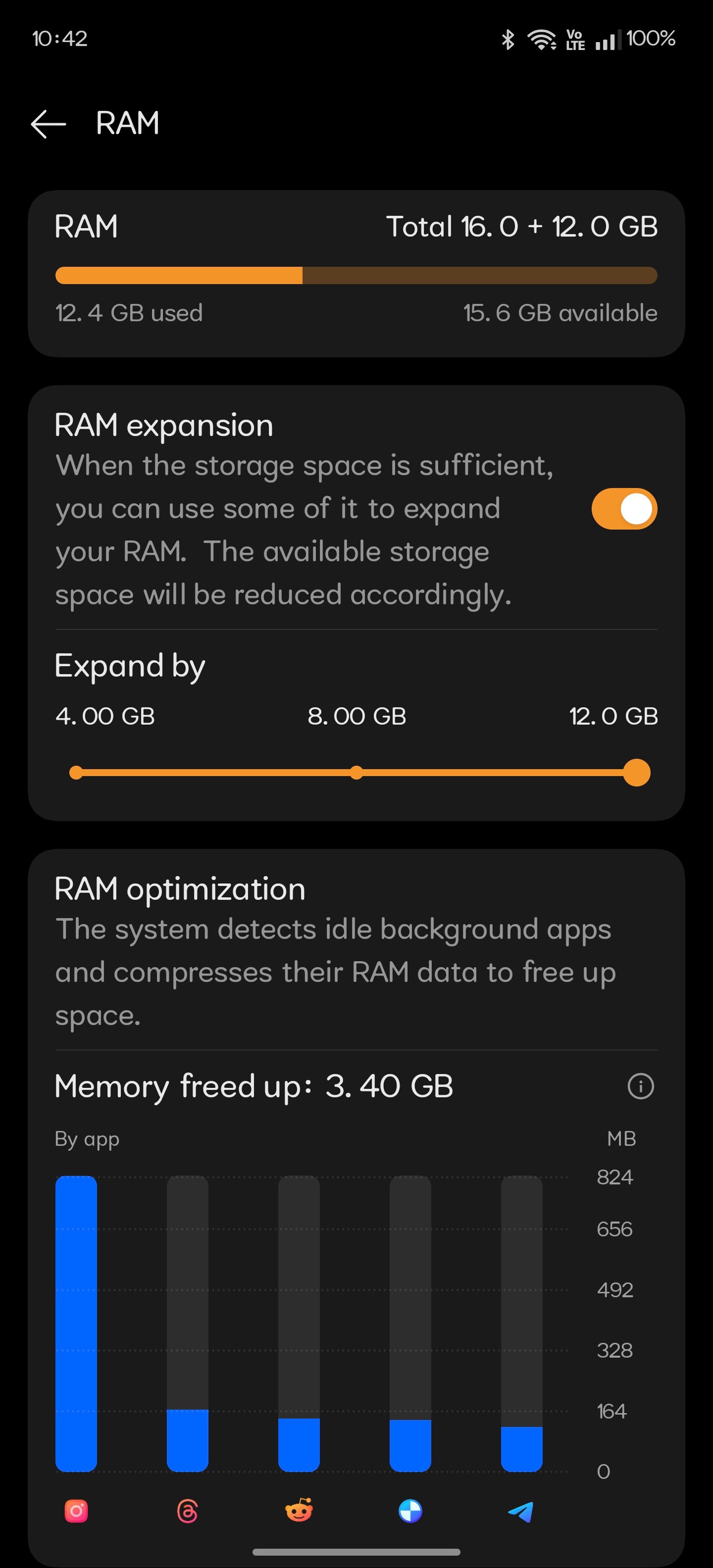Tap the blue-white circular app icon
Screen dimensions: 713x1568
pyautogui.click(x=410, y=1511)
